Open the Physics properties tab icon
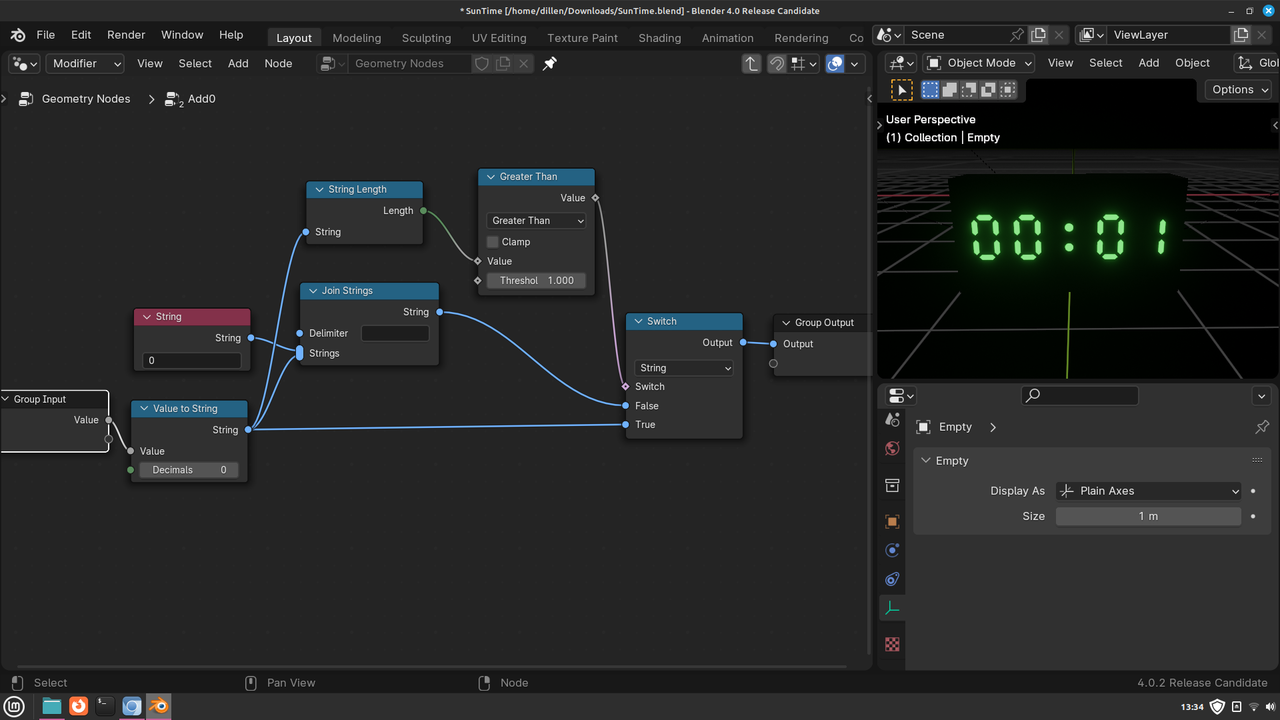Viewport: 1280px width, 720px height. (892, 550)
